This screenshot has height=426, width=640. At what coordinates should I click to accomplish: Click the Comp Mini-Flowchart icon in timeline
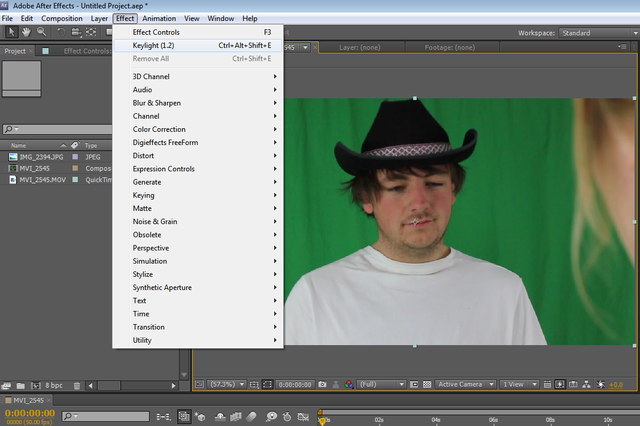[x=164, y=417]
